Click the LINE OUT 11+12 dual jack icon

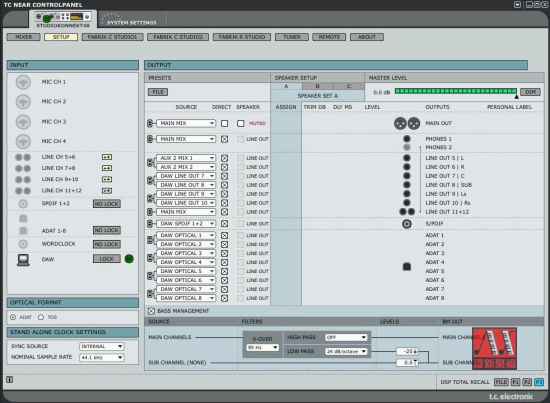point(407,212)
